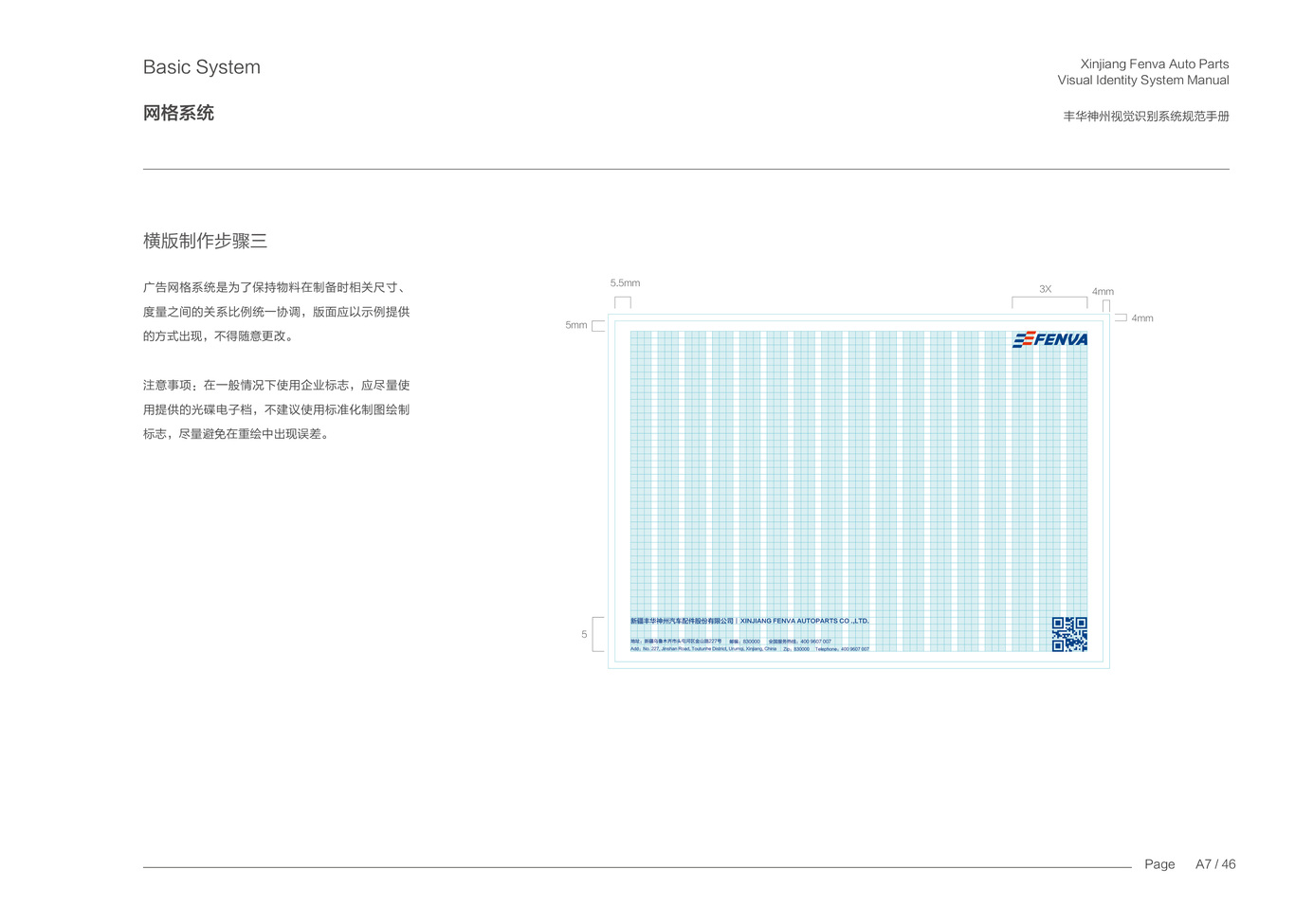Click 'Visual Identity System Manual' text
The height and width of the screenshot is (924, 1295).
1143,80
